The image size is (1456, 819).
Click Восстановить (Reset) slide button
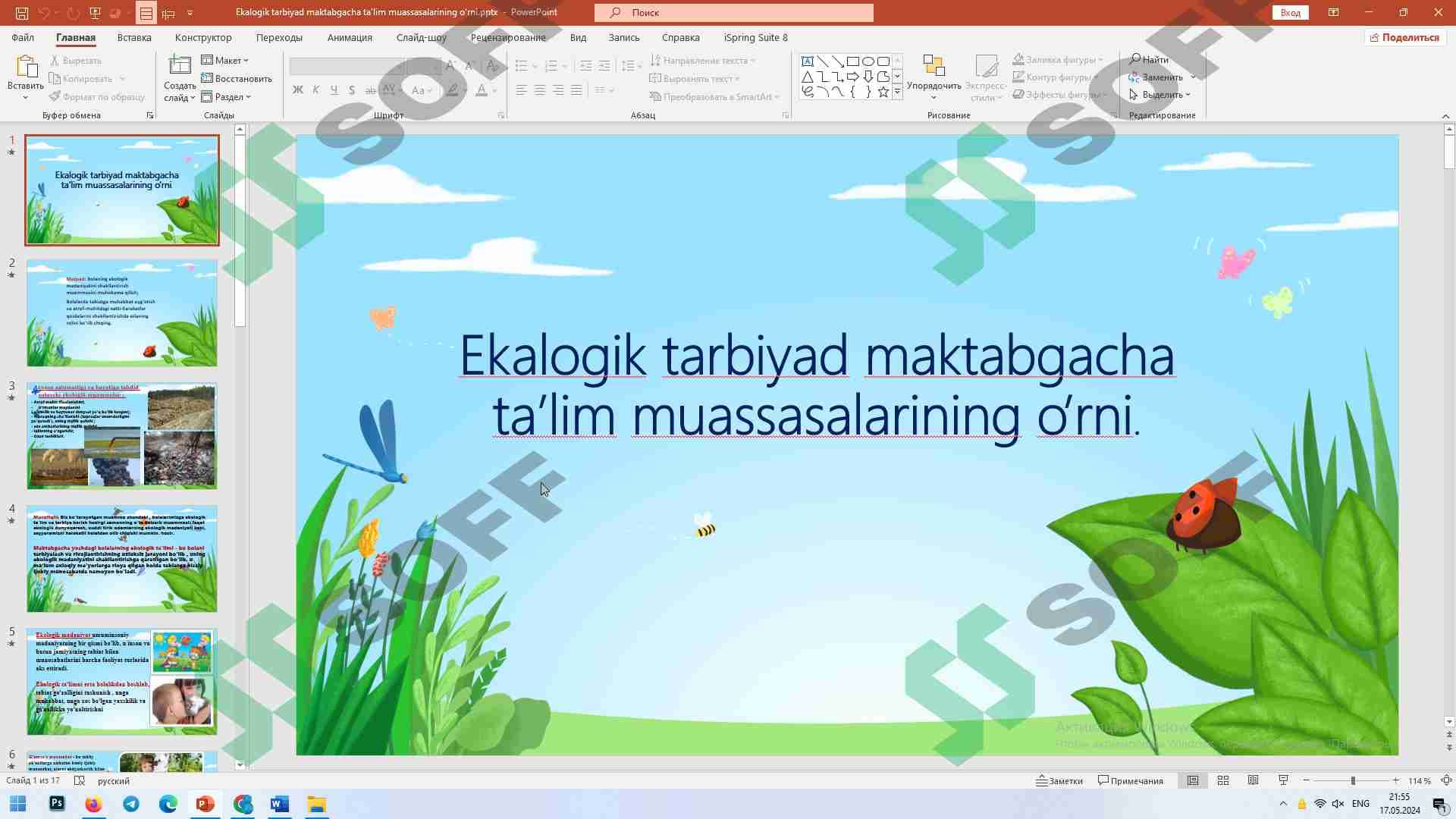tap(237, 78)
